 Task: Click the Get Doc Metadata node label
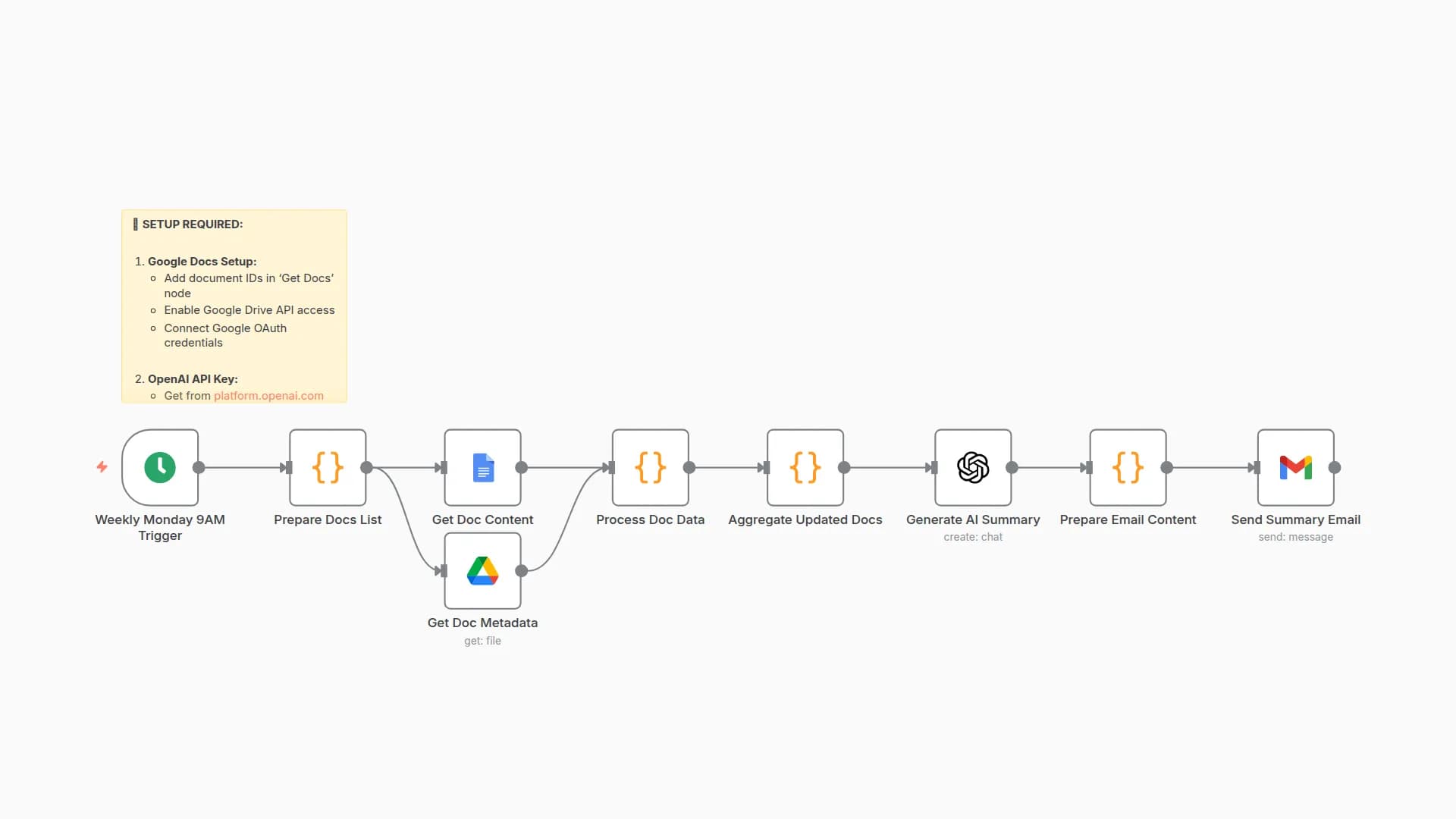point(482,623)
